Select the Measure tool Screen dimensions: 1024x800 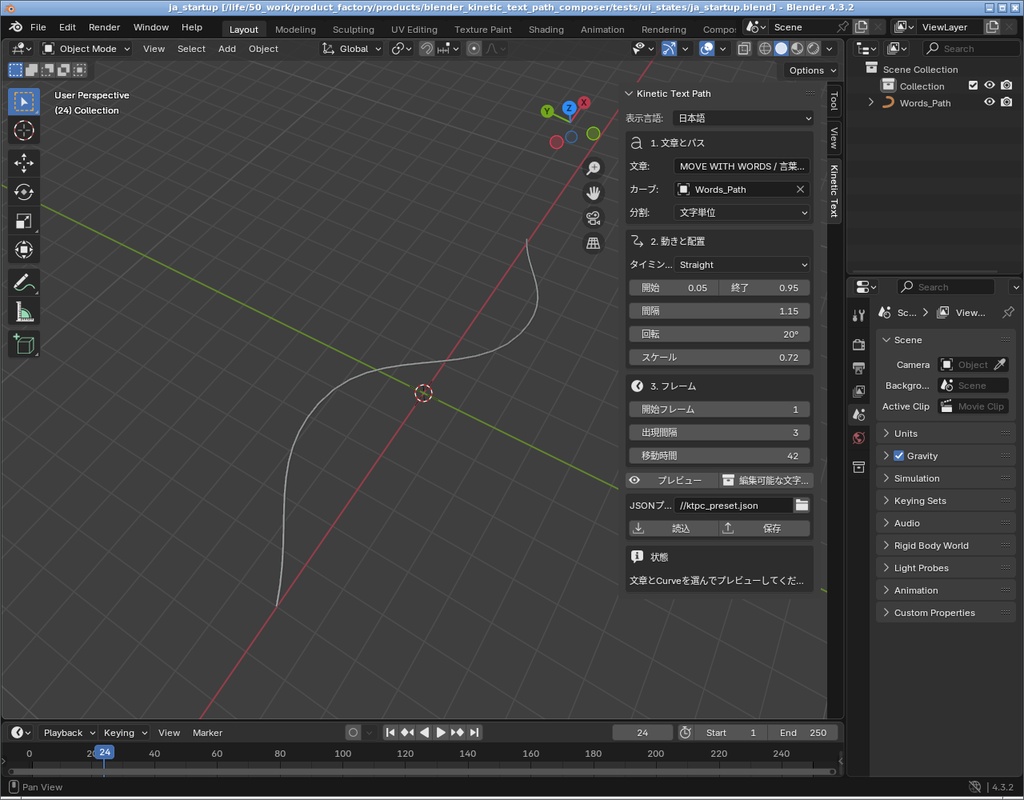pos(24,312)
